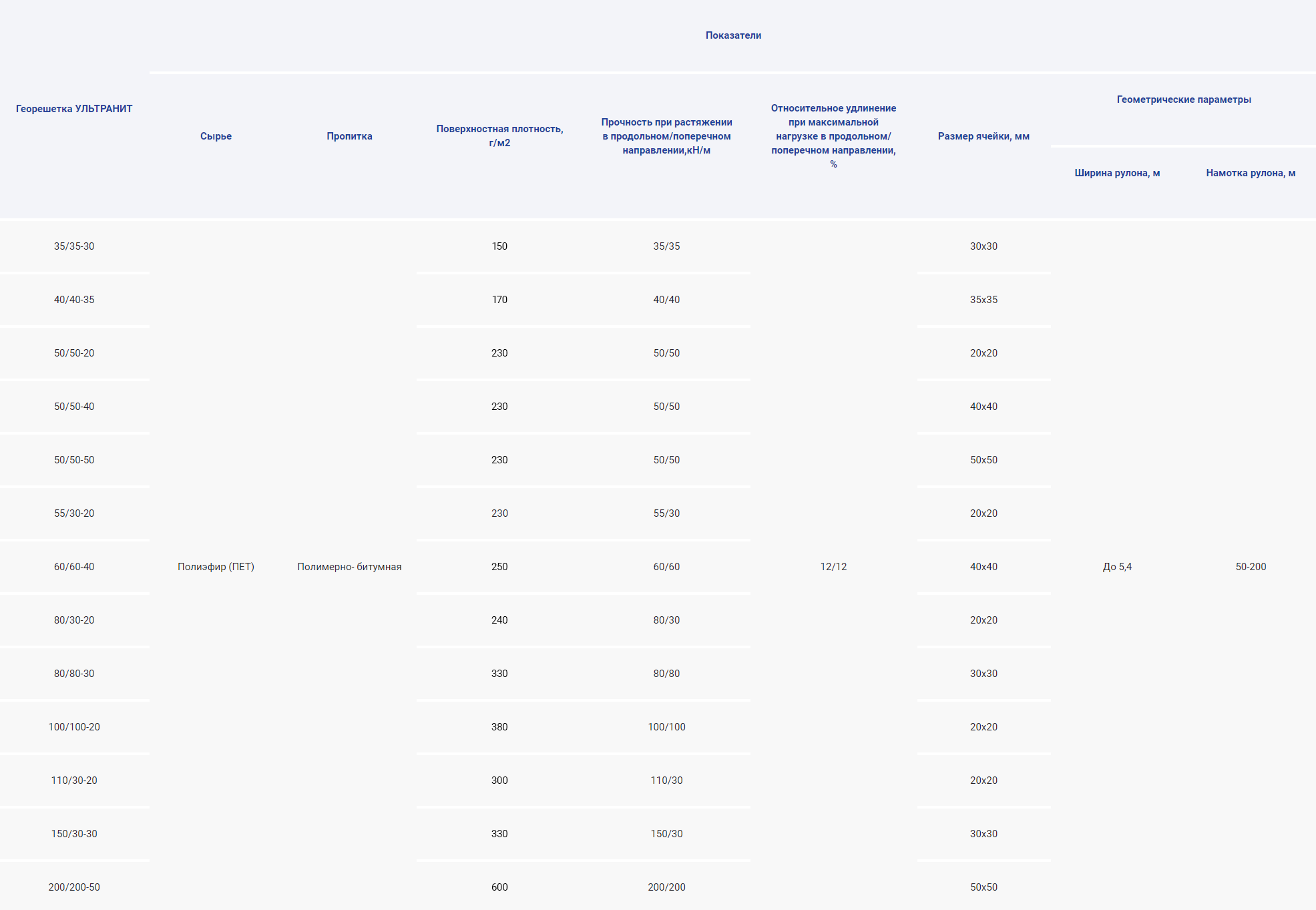Click the Полиэфир (ПЕТ) cell
The height and width of the screenshot is (910, 1316).
click(216, 567)
